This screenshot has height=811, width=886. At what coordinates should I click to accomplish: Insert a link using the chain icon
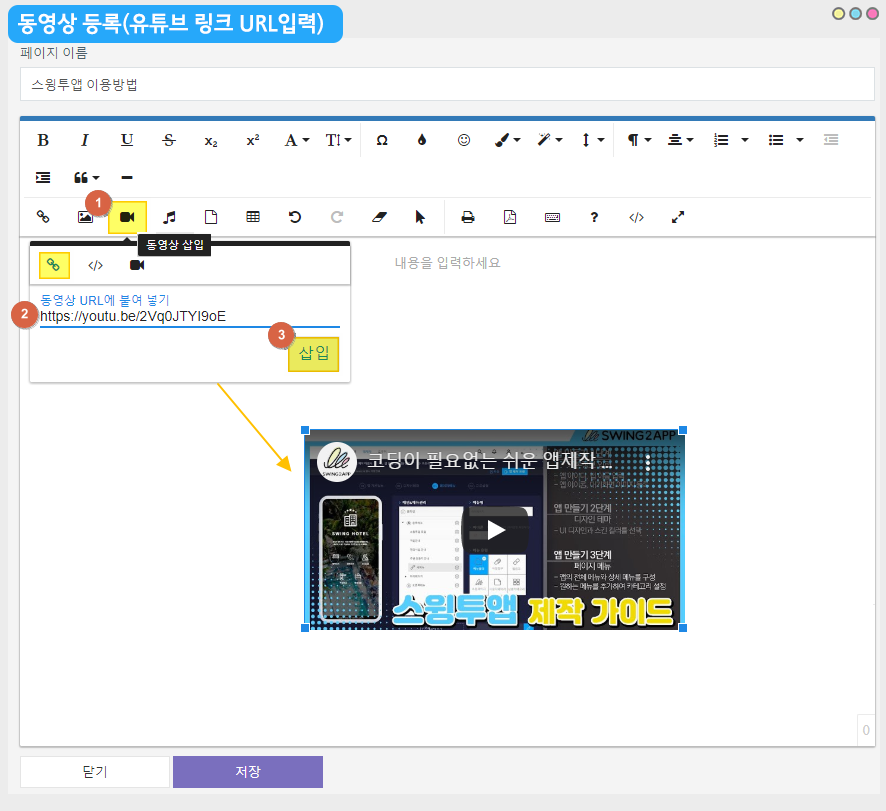click(43, 217)
